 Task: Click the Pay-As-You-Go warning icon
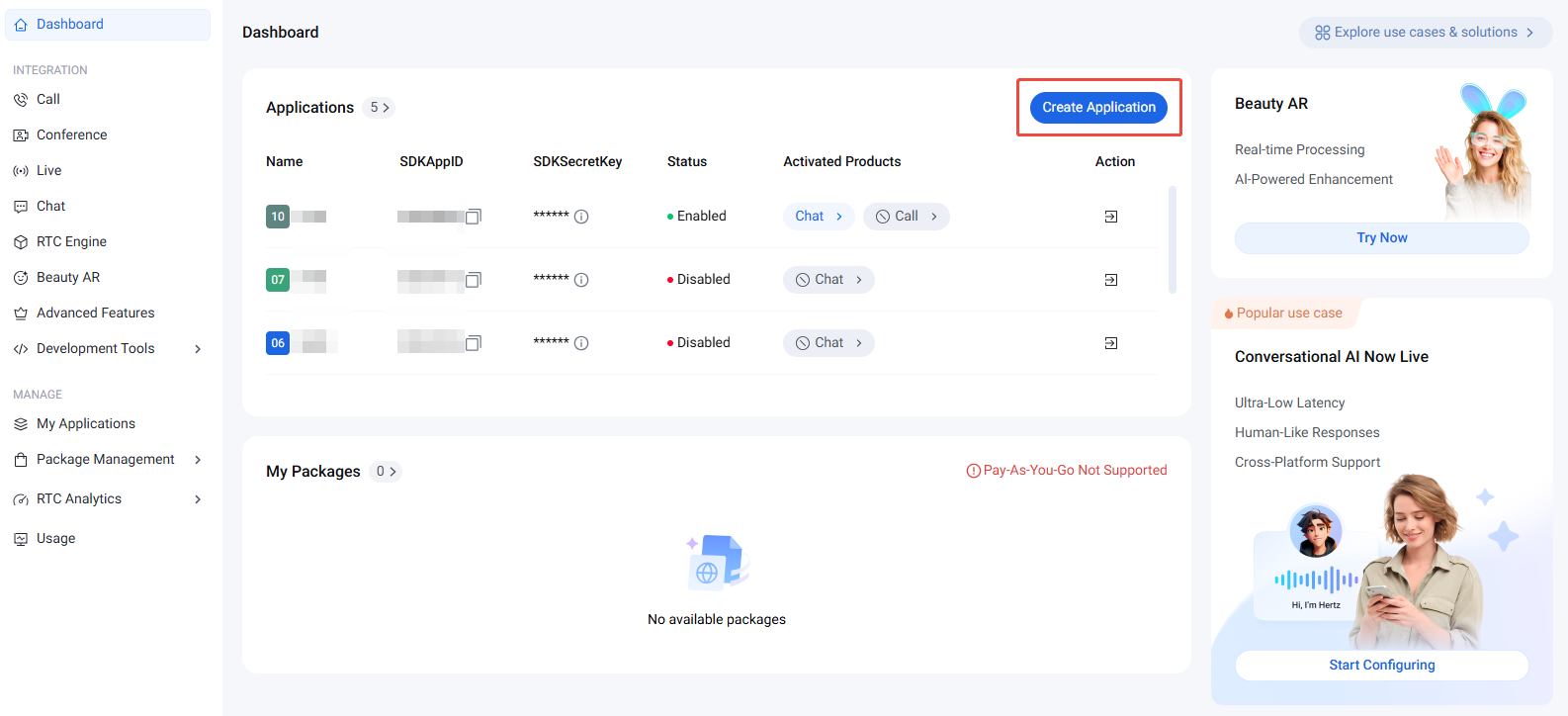tap(973, 471)
